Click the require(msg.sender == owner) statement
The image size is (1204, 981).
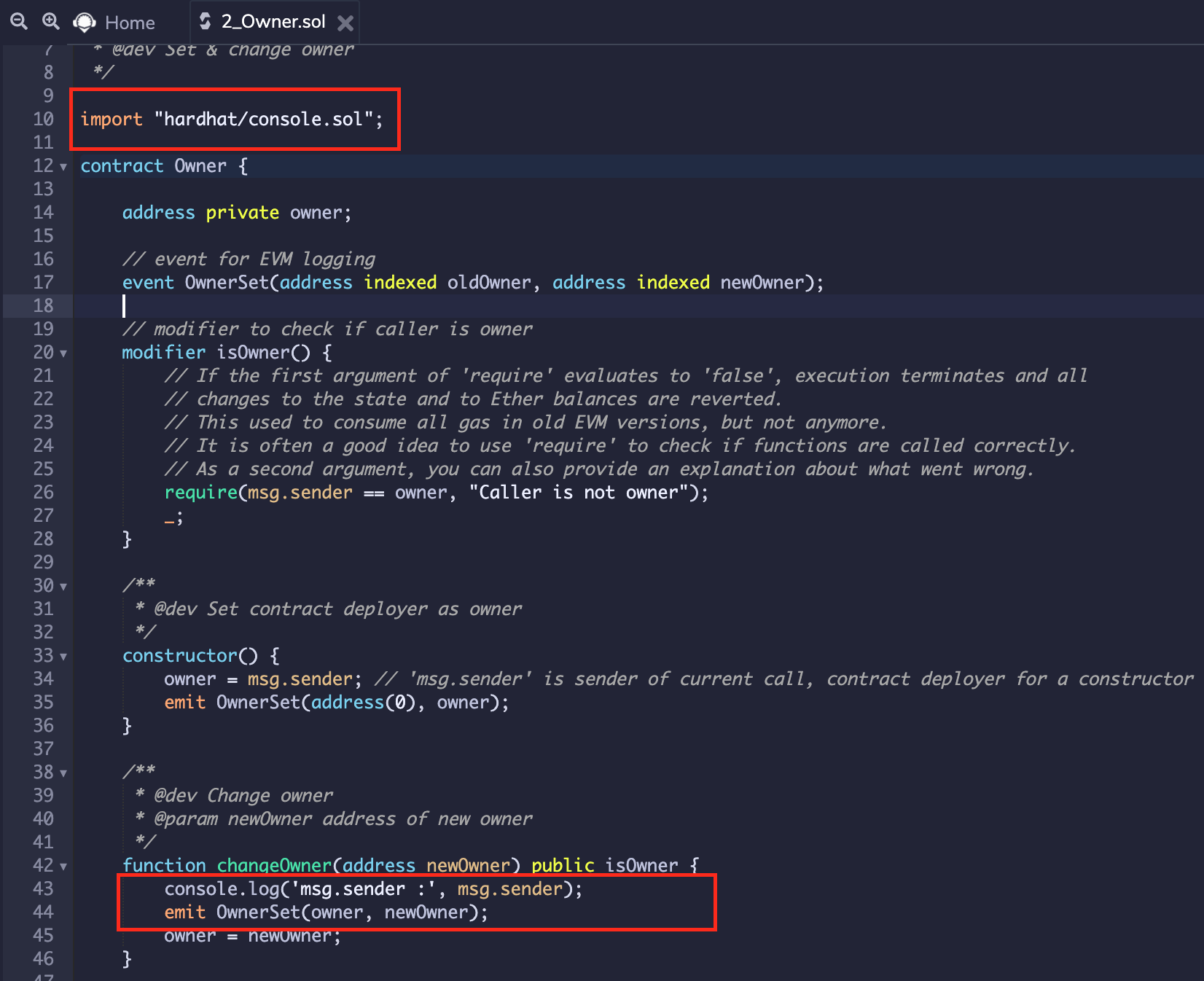click(437, 492)
